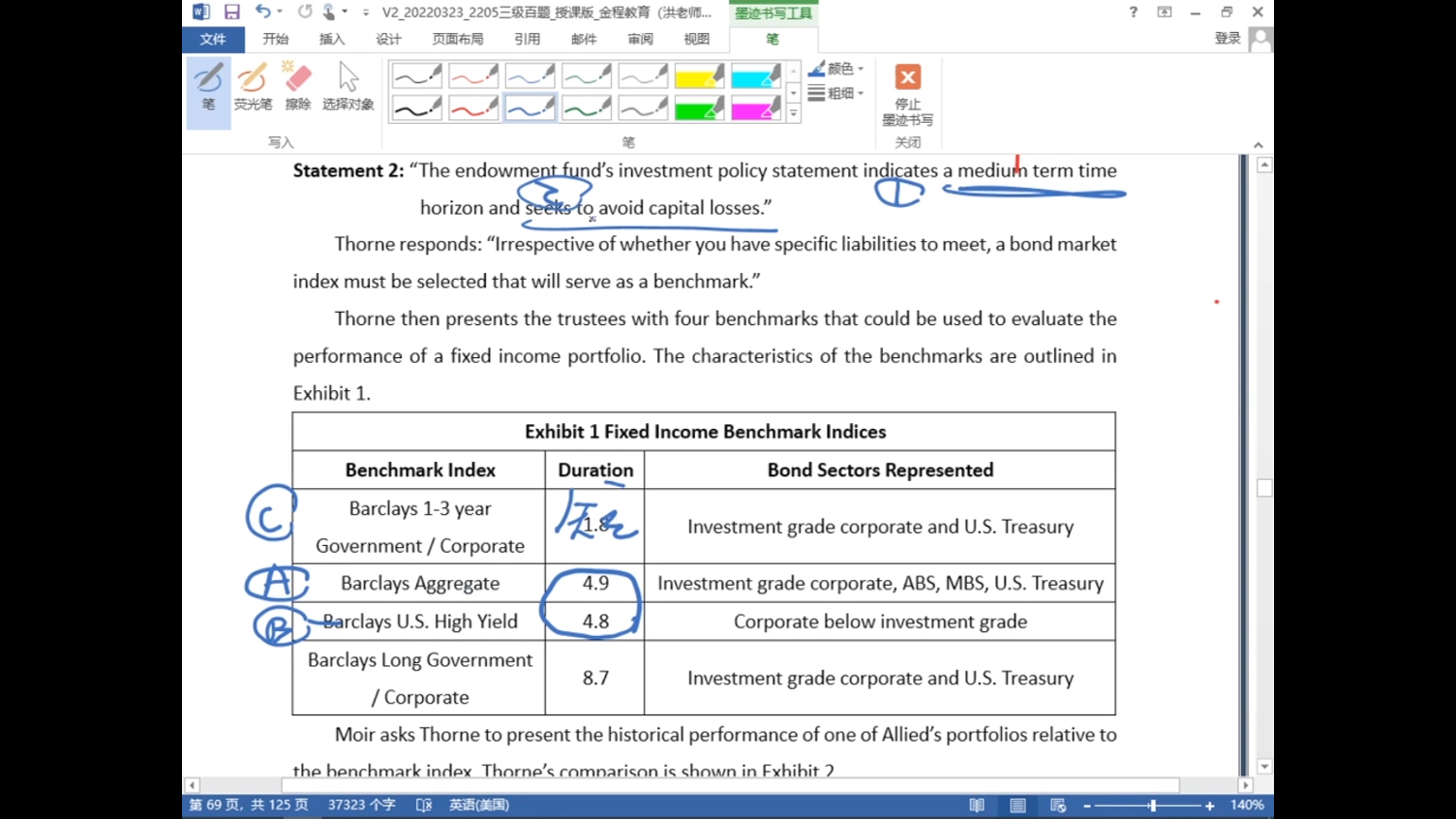
Task: Activate the 选择对象 select objects tool
Action: [x=348, y=87]
